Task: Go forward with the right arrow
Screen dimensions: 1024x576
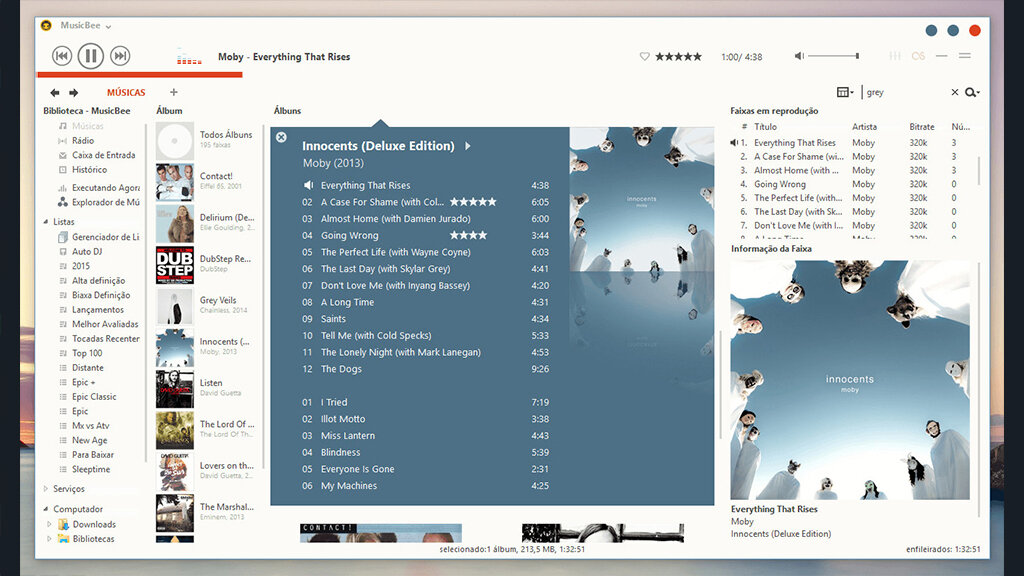Action: click(x=74, y=93)
